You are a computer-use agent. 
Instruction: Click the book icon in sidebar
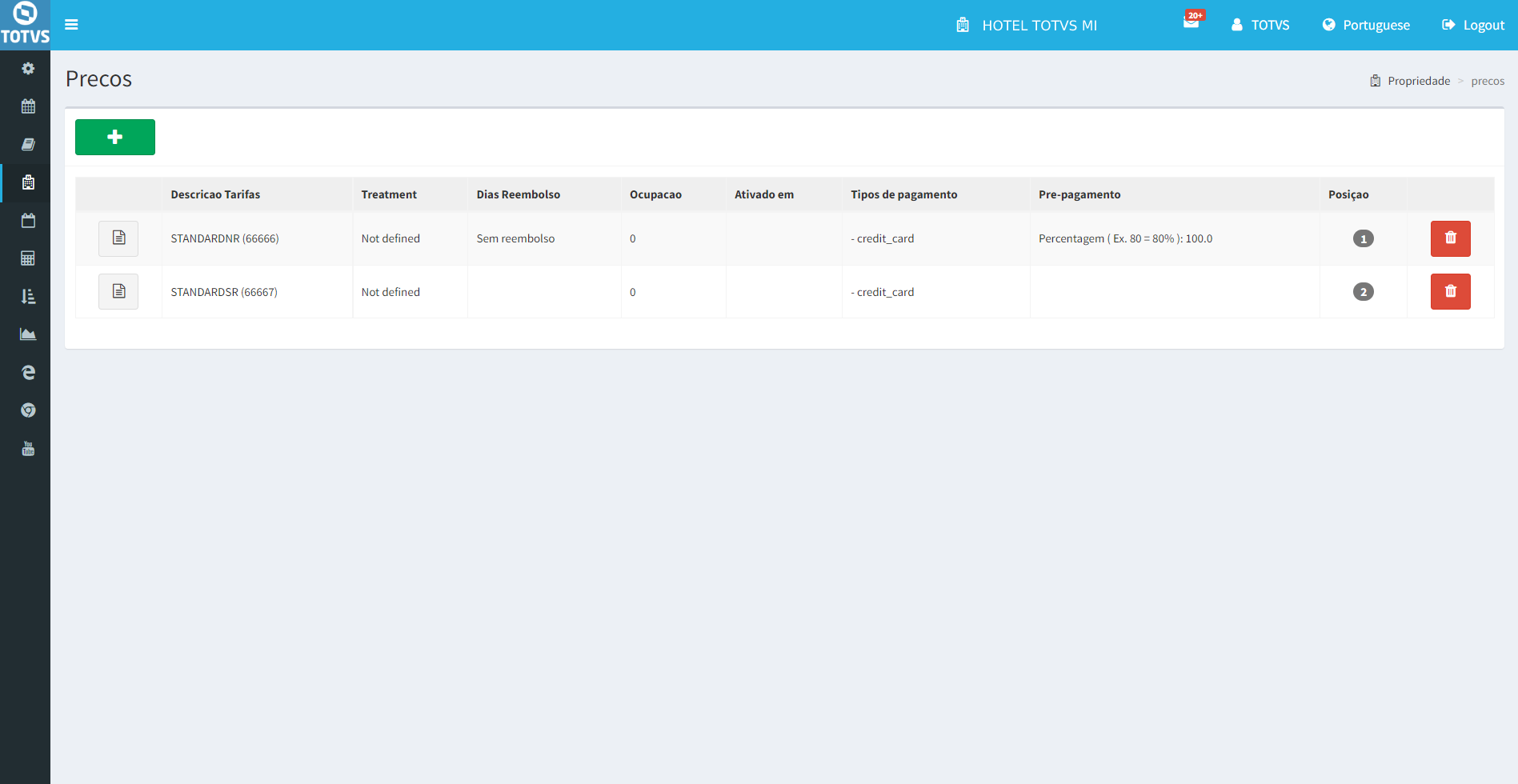click(x=28, y=145)
